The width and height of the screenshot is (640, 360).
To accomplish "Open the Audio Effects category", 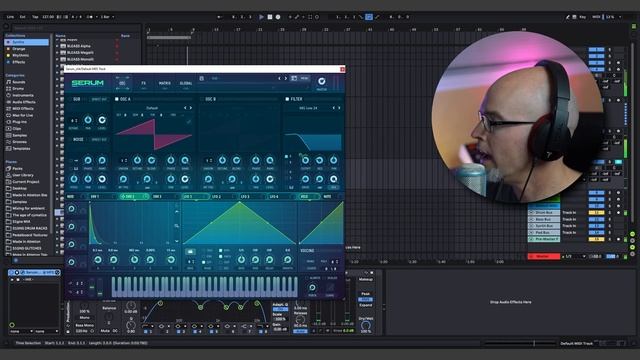I will pyautogui.click(x=24, y=102).
